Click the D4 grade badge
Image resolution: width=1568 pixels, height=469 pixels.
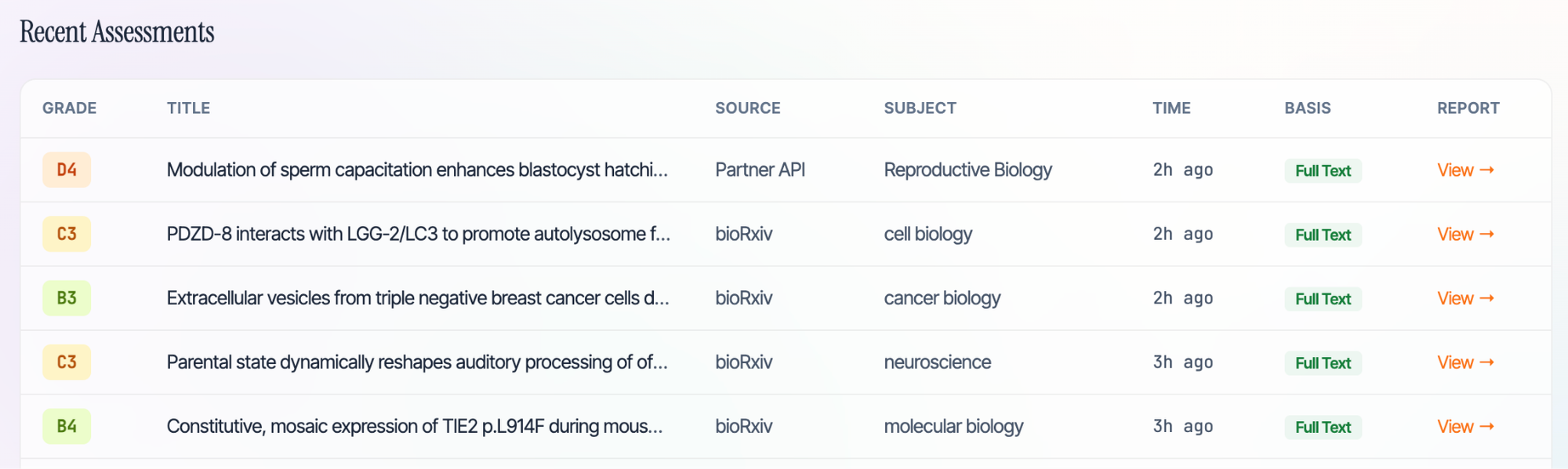point(67,170)
